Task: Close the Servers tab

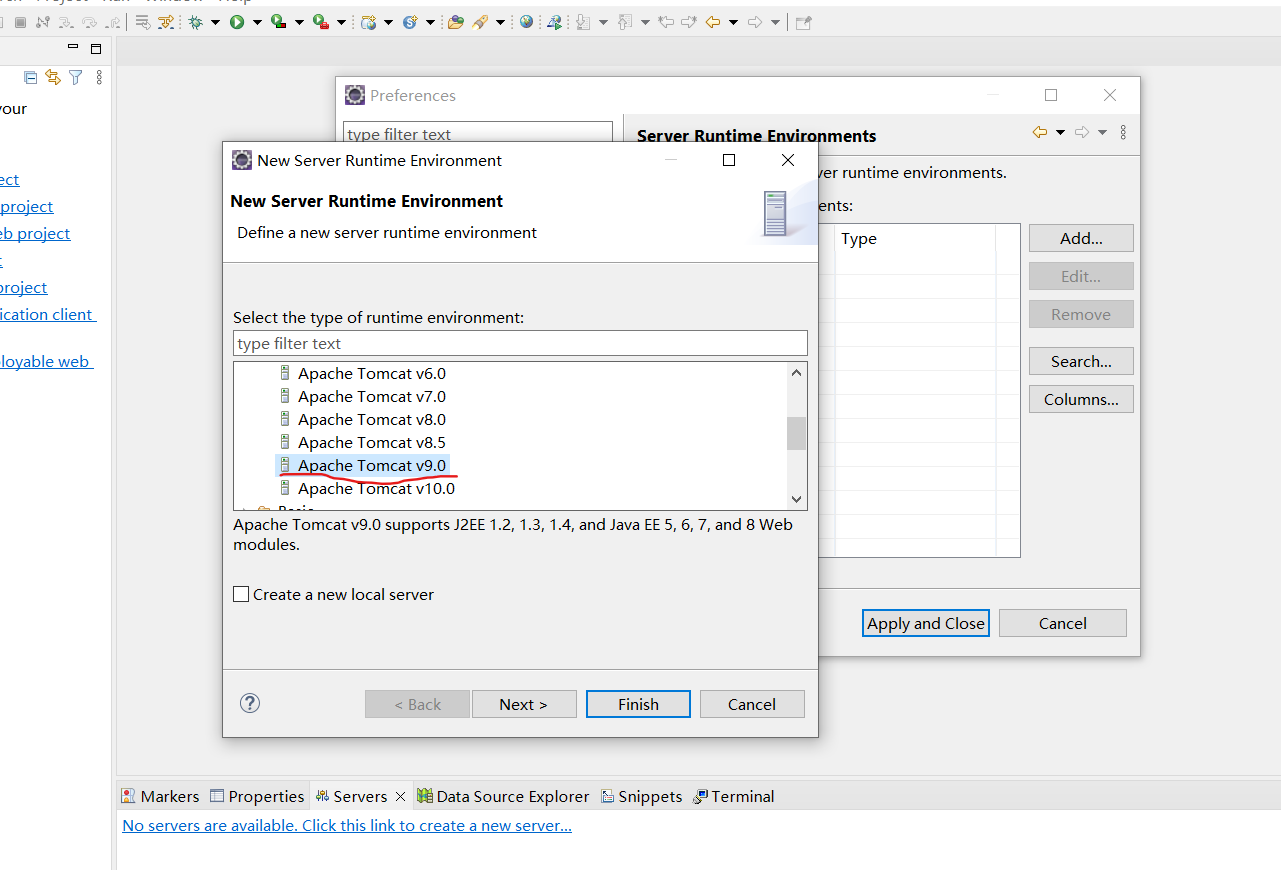Action: point(400,796)
